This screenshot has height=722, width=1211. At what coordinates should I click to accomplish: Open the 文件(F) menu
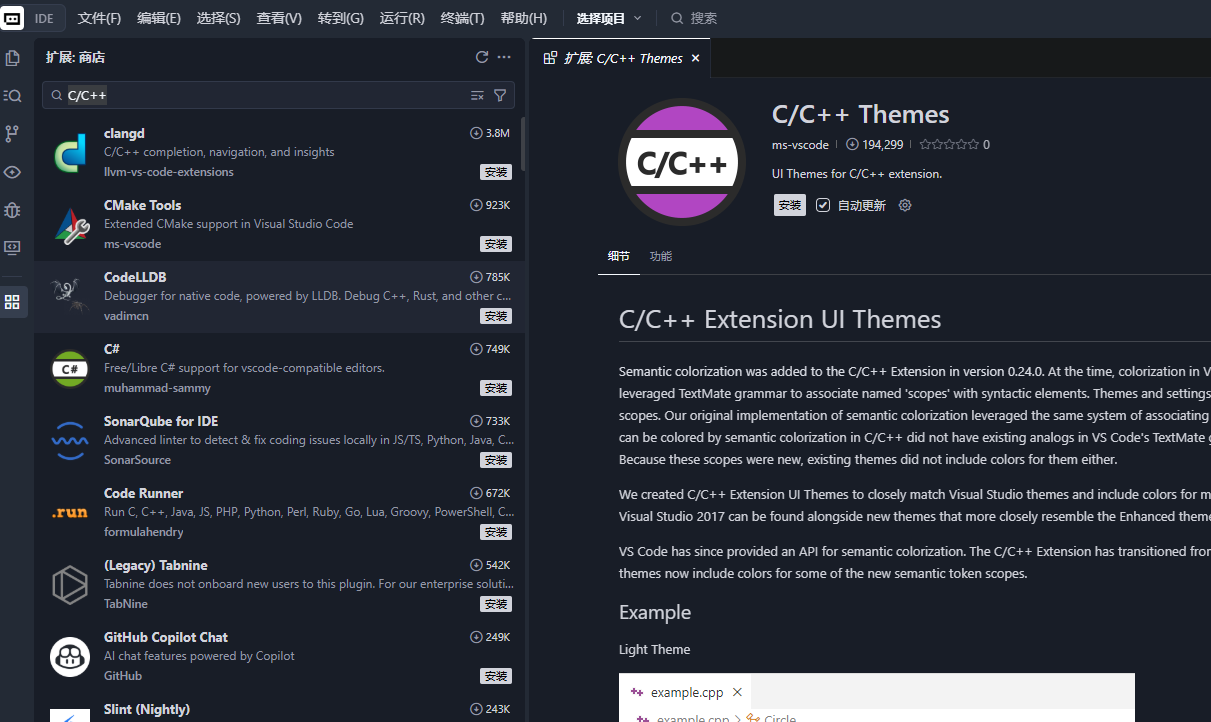click(99, 18)
